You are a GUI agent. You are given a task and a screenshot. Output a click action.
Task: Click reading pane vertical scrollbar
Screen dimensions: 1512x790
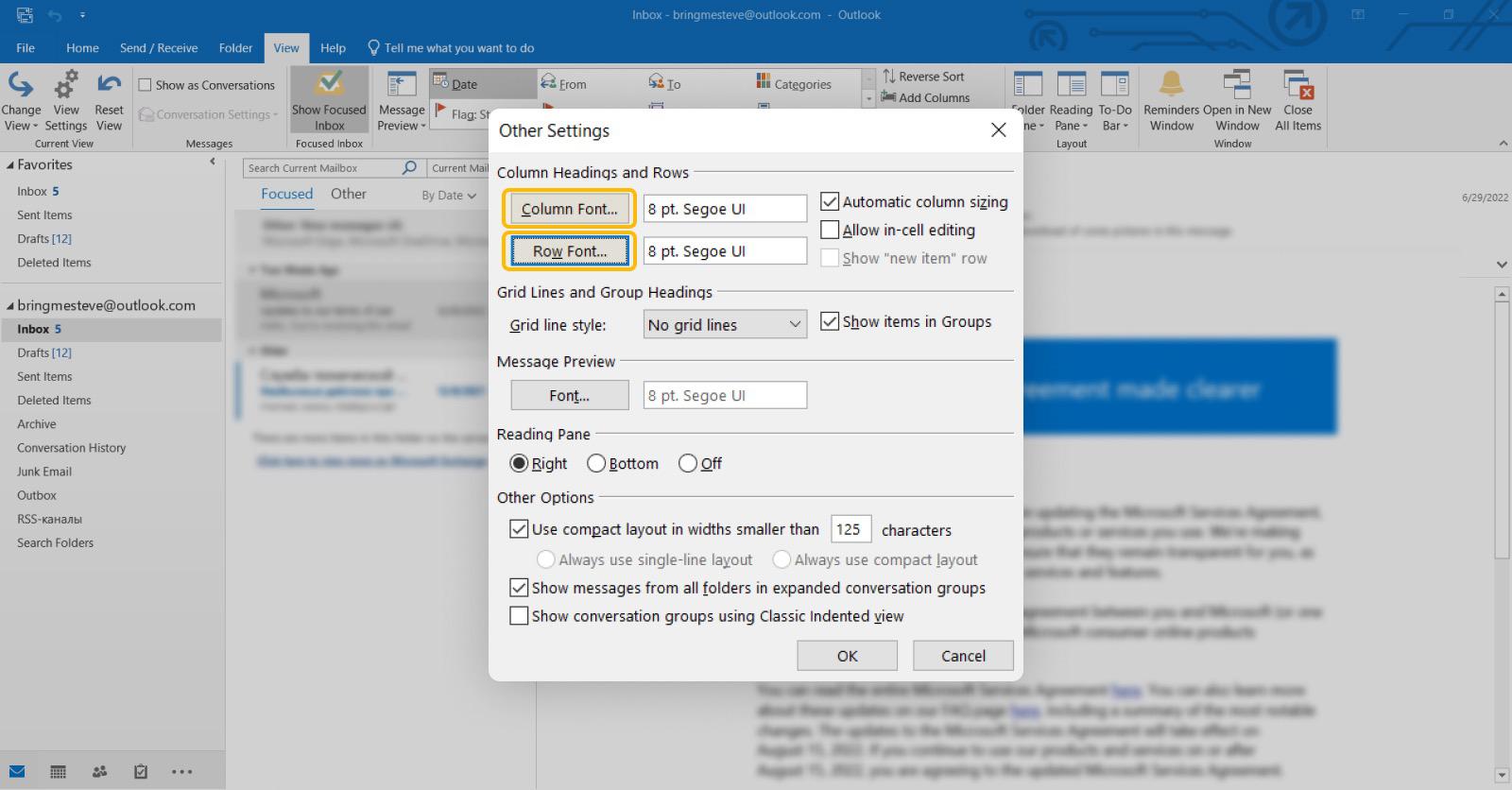(1502, 430)
